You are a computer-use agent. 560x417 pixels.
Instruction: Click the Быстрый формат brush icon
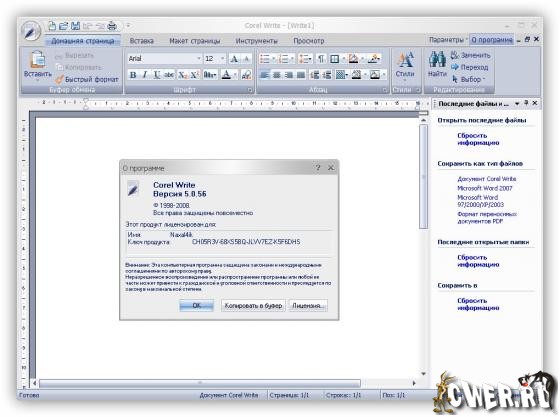pyautogui.click(x=60, y=79)
